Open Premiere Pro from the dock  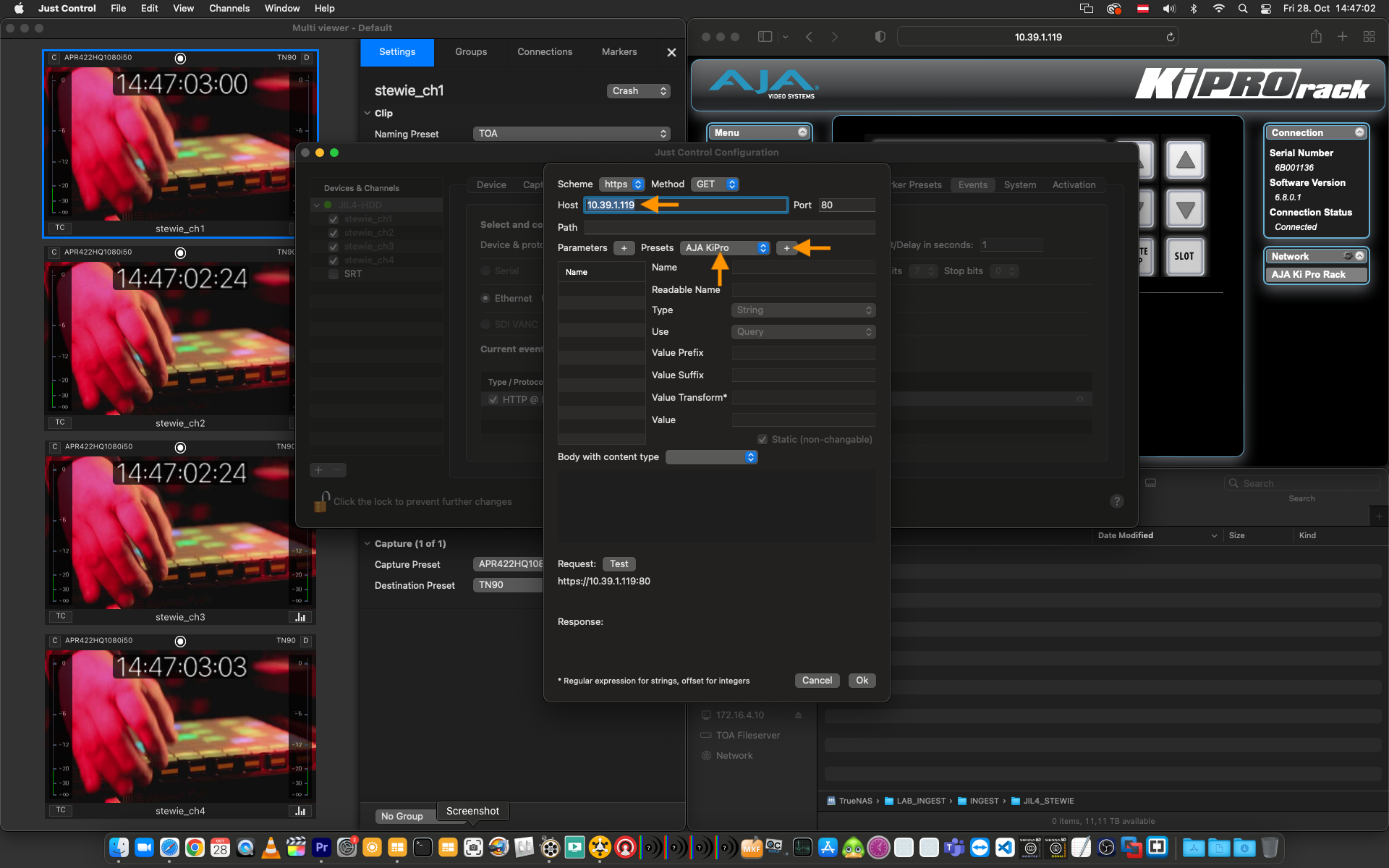(x=321, y=847)
